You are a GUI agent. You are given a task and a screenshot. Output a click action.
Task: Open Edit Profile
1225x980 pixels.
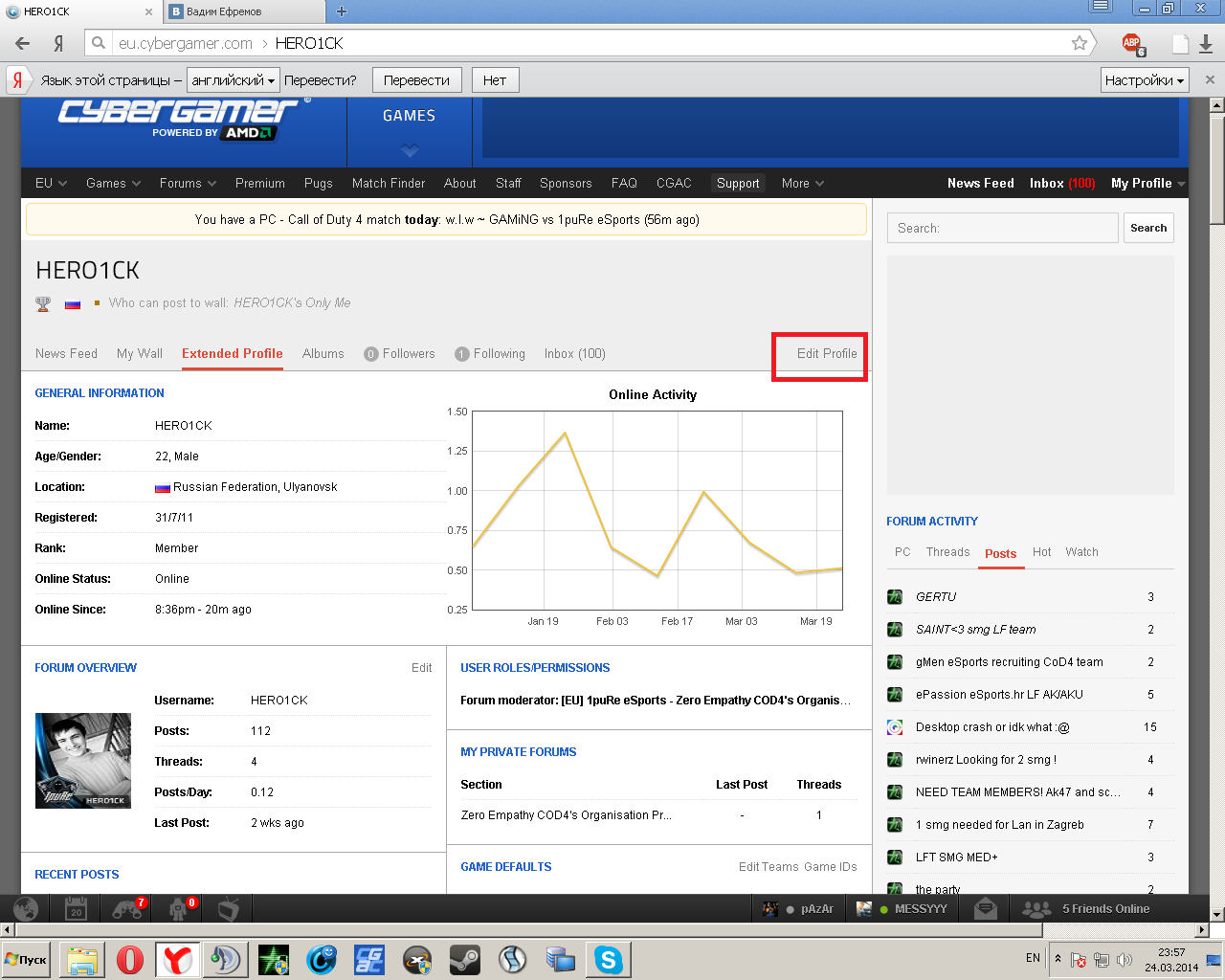[827, 354]
